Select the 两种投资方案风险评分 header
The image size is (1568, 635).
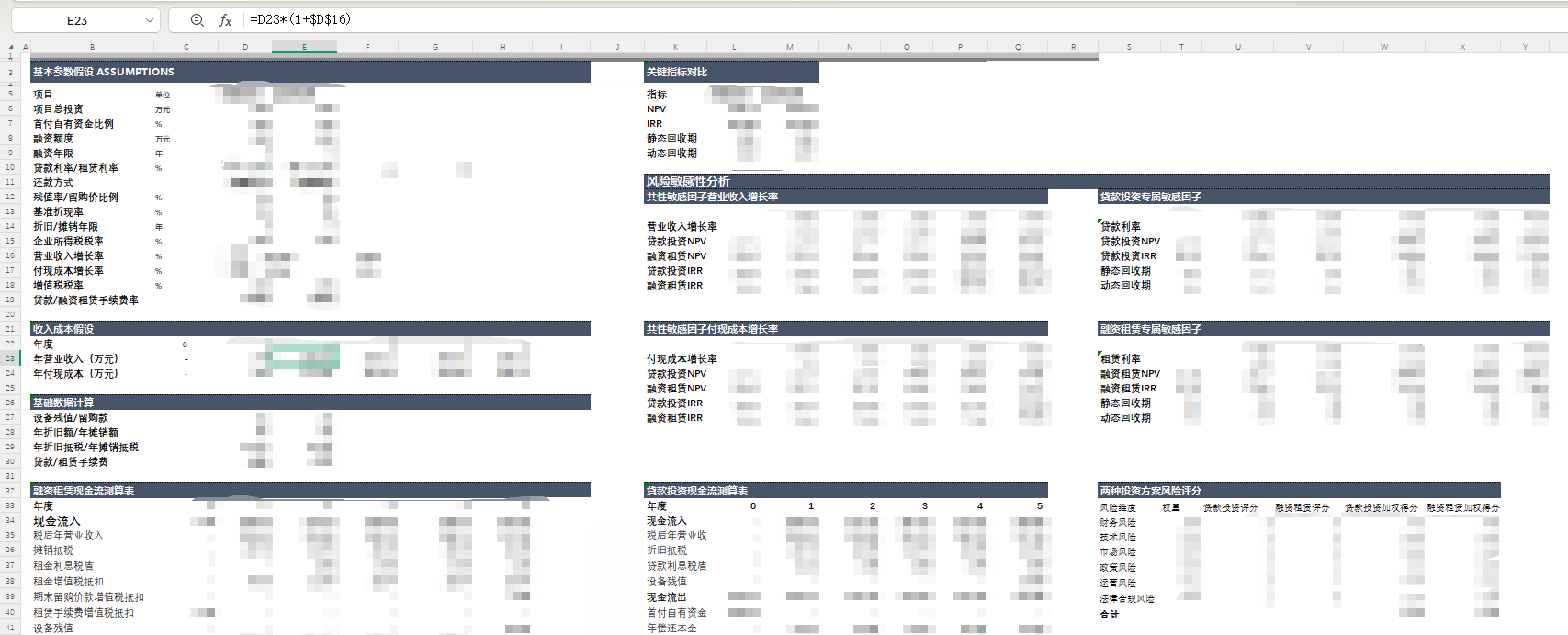coord(1150,491)
